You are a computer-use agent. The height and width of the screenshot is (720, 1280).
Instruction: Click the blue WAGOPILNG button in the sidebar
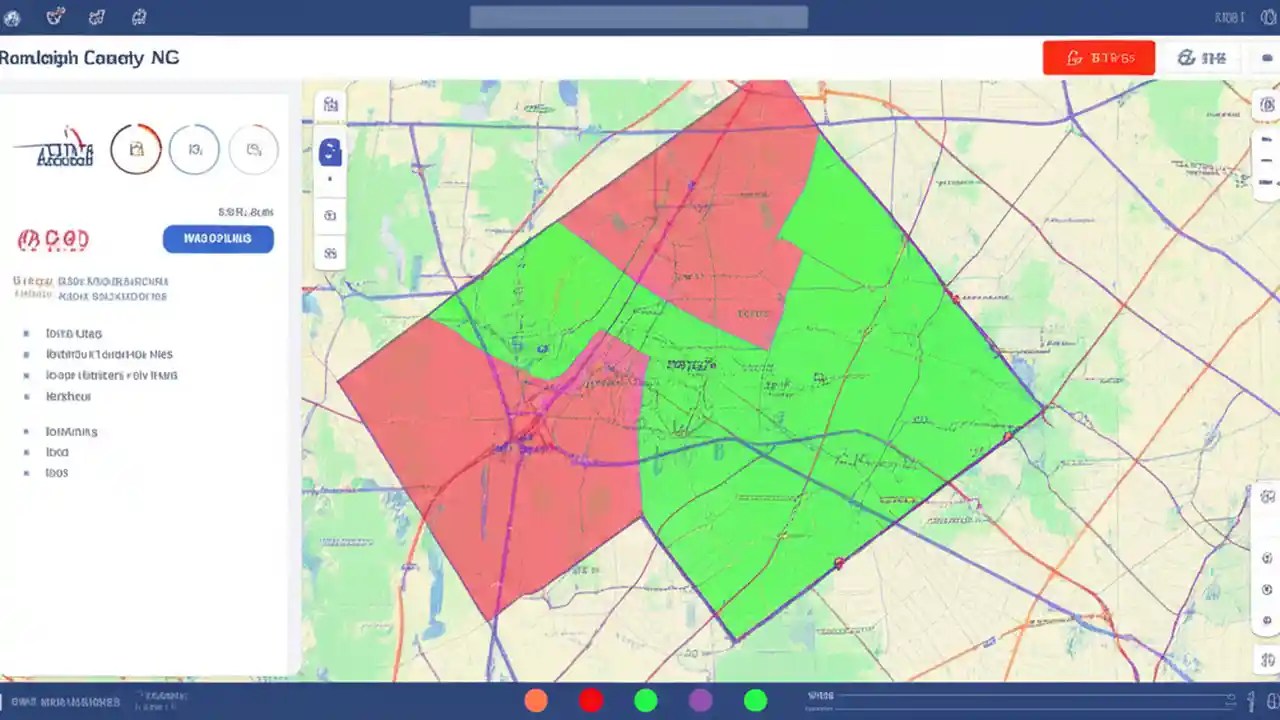click(218, 238)
